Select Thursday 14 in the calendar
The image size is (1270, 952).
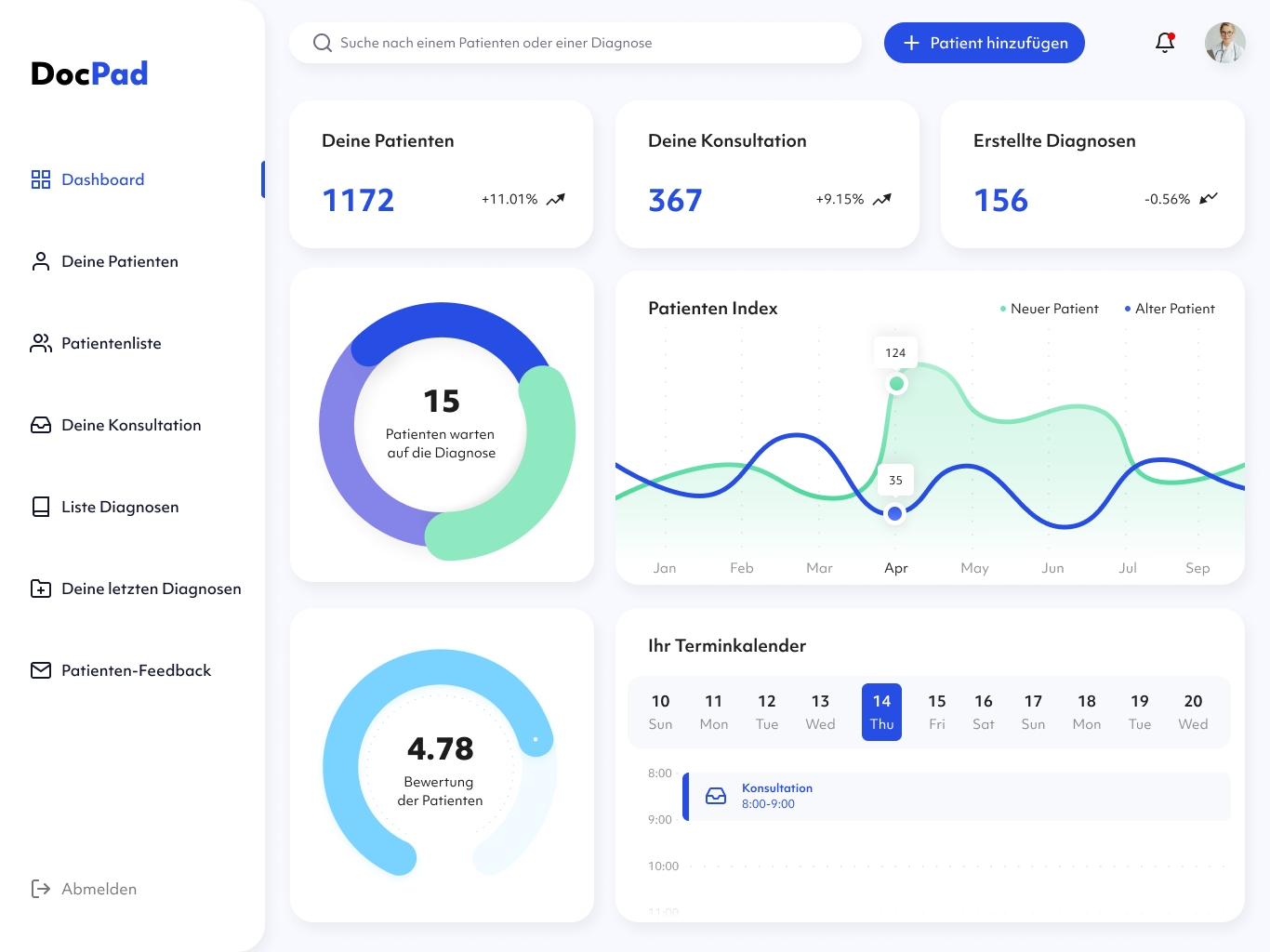click(881, 712)
